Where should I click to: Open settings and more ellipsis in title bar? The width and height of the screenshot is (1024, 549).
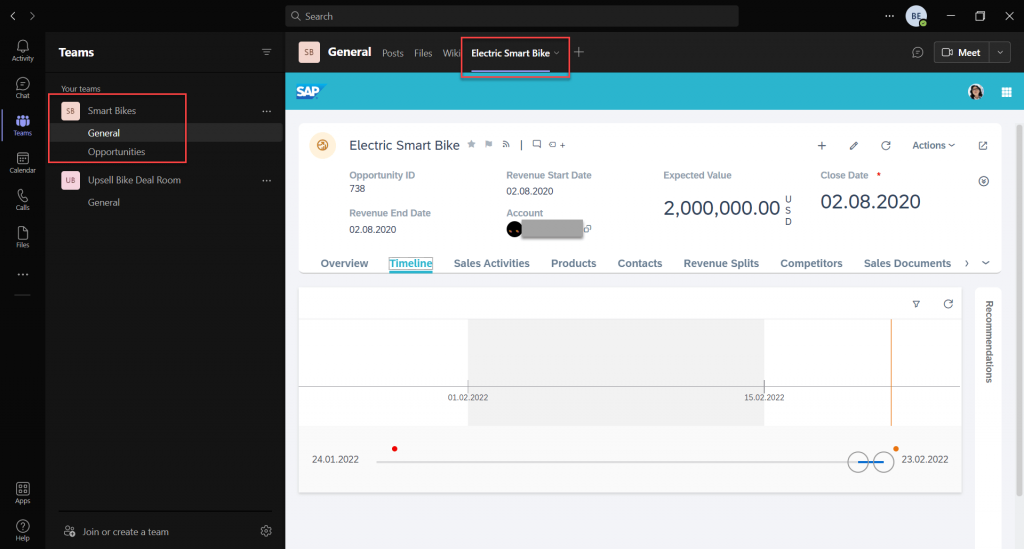coord(889,16)
